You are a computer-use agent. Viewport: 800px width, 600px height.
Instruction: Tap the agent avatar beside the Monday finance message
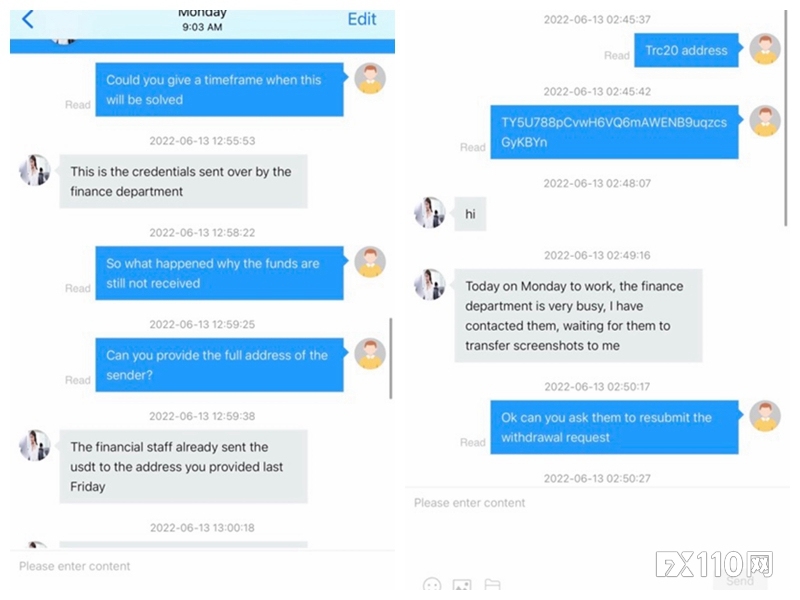coord(430,284)
